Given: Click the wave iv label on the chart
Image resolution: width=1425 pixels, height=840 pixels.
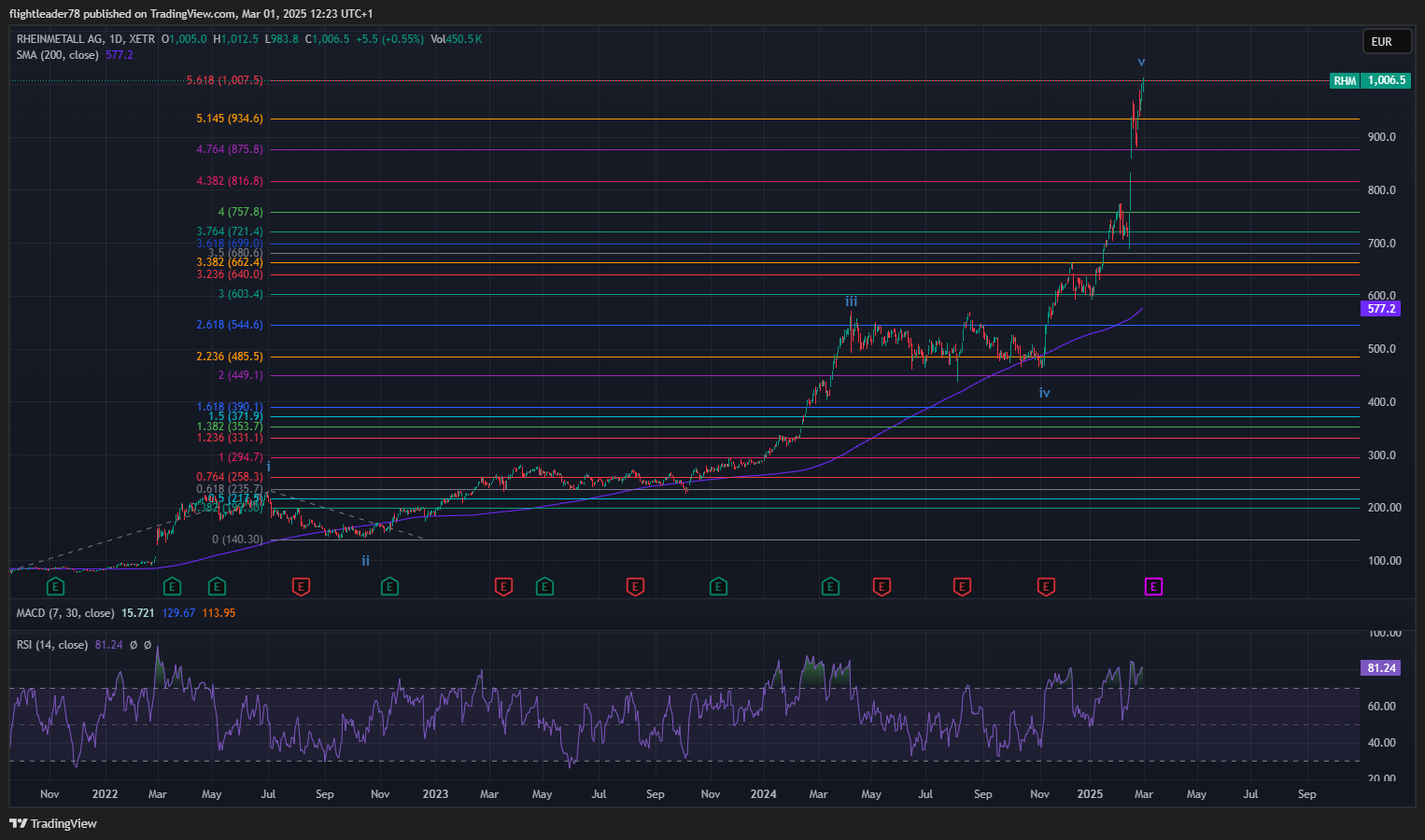Looking at the screenshot, I should click(x=1045, y=393).
